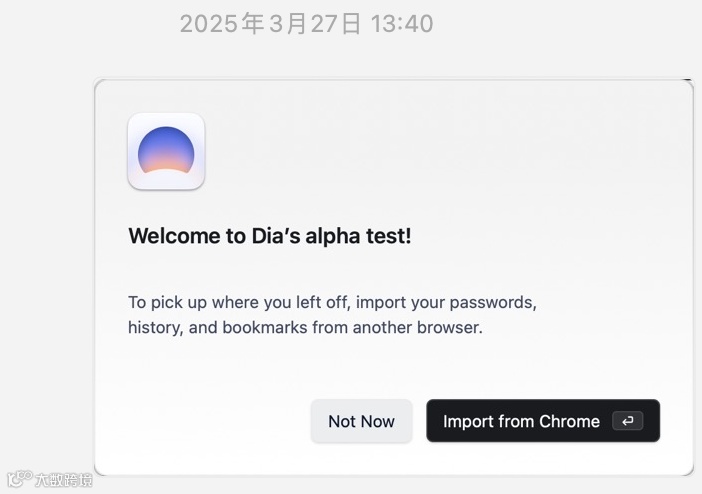Click the Dia app icon

[x=166, y=151]
